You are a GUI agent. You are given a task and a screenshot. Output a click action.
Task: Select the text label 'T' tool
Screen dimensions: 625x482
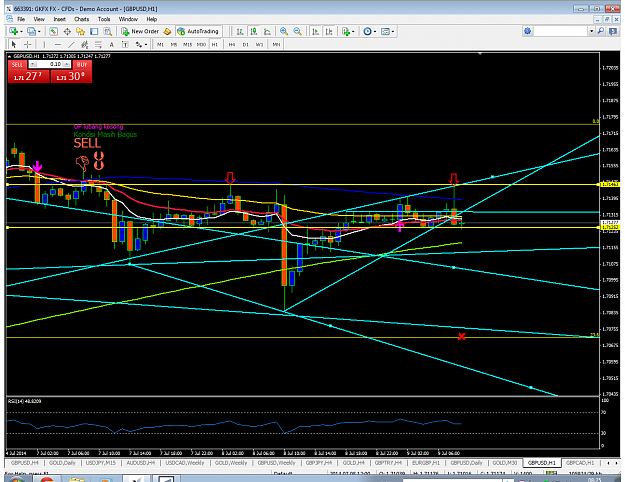click(x=125, y=44)
